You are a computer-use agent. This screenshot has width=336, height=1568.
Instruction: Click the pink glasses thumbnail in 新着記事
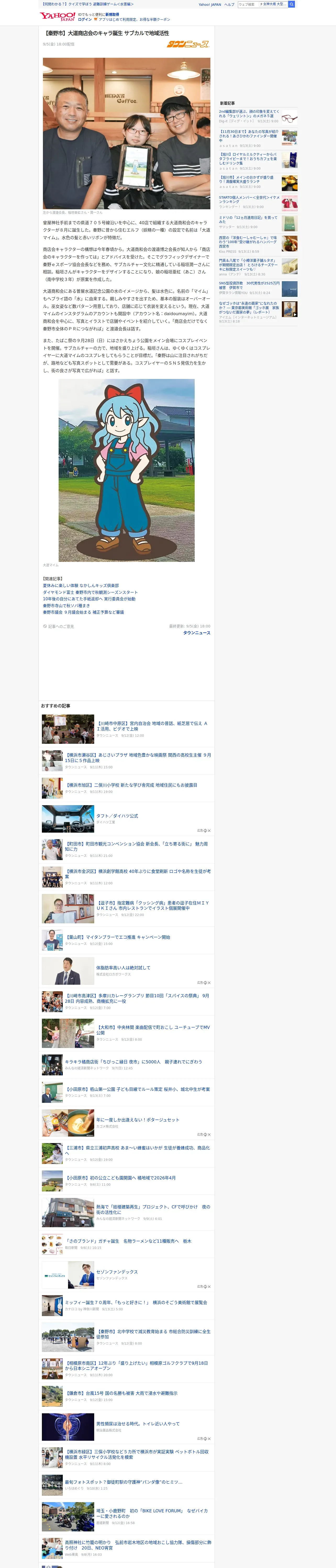(290, 118)
